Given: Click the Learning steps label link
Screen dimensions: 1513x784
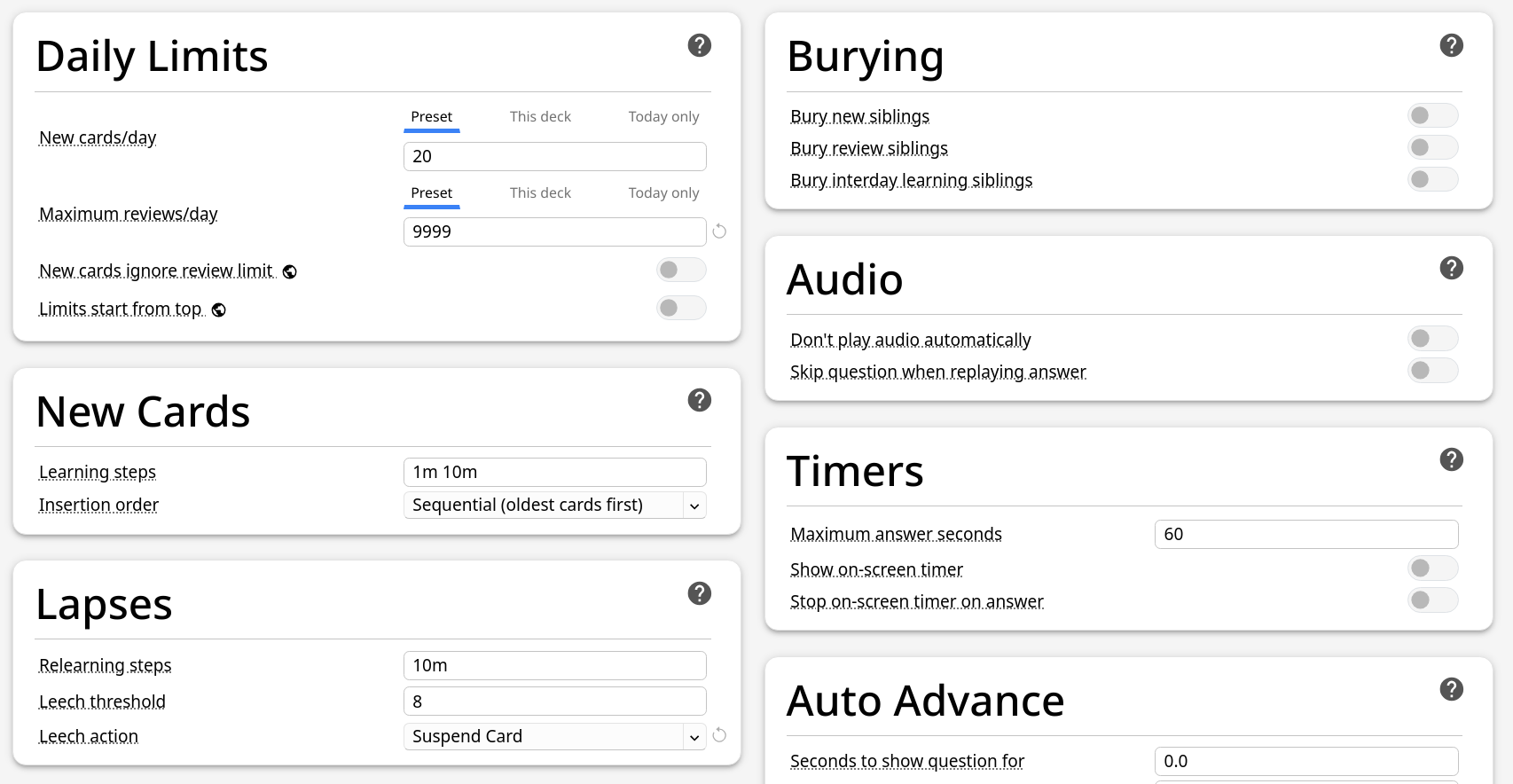Looking at the screenshot, I should (98, 472).
